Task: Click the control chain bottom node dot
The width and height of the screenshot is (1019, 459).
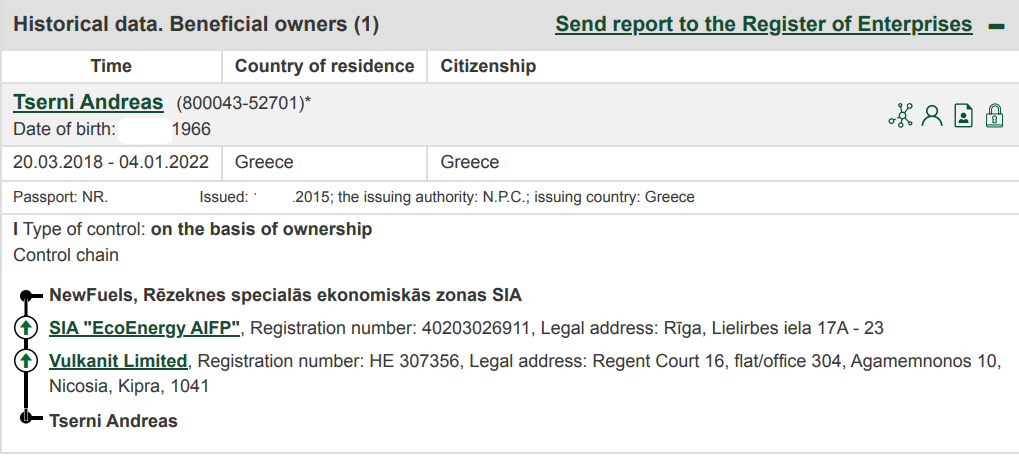Action: (26, 417)
